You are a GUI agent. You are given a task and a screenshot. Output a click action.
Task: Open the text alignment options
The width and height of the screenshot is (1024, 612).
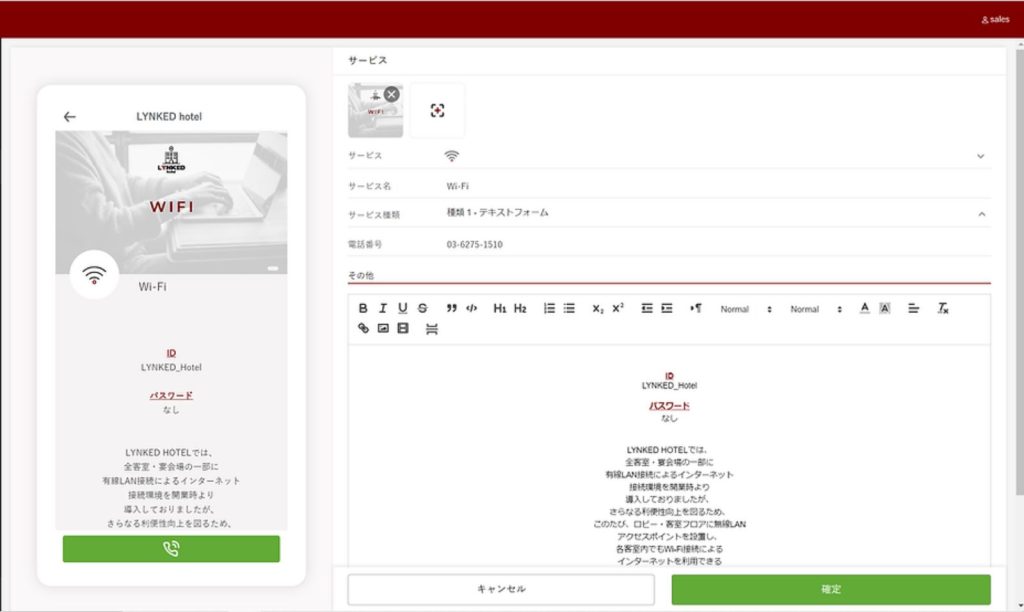(x=914, y=308)
